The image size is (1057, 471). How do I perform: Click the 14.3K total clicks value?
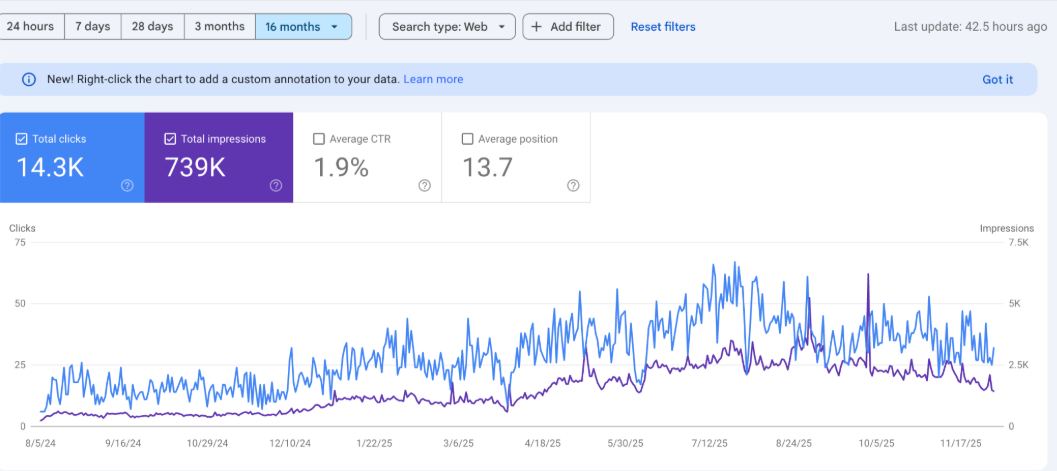pos(50,167)
